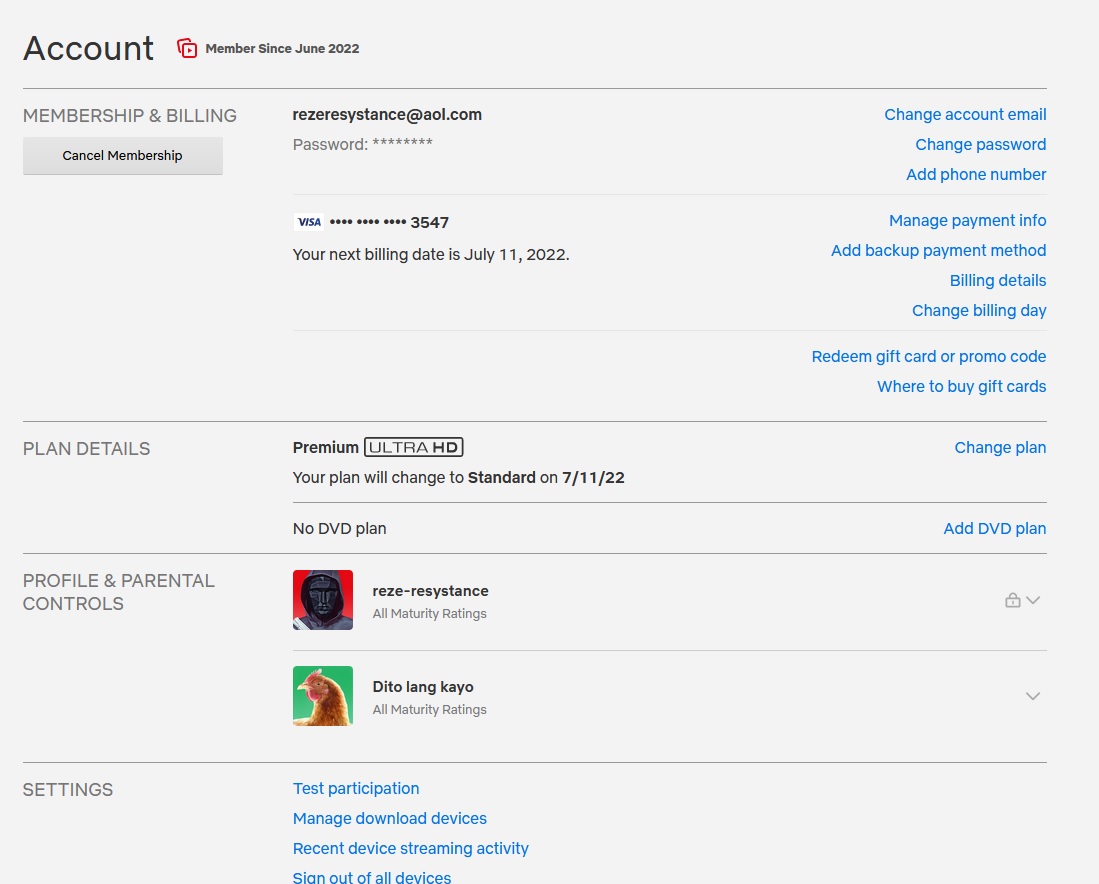This screenshot has height=884, width=1099.
Task: Click the Member Since June 2022 text
Action: pos(282,48)
